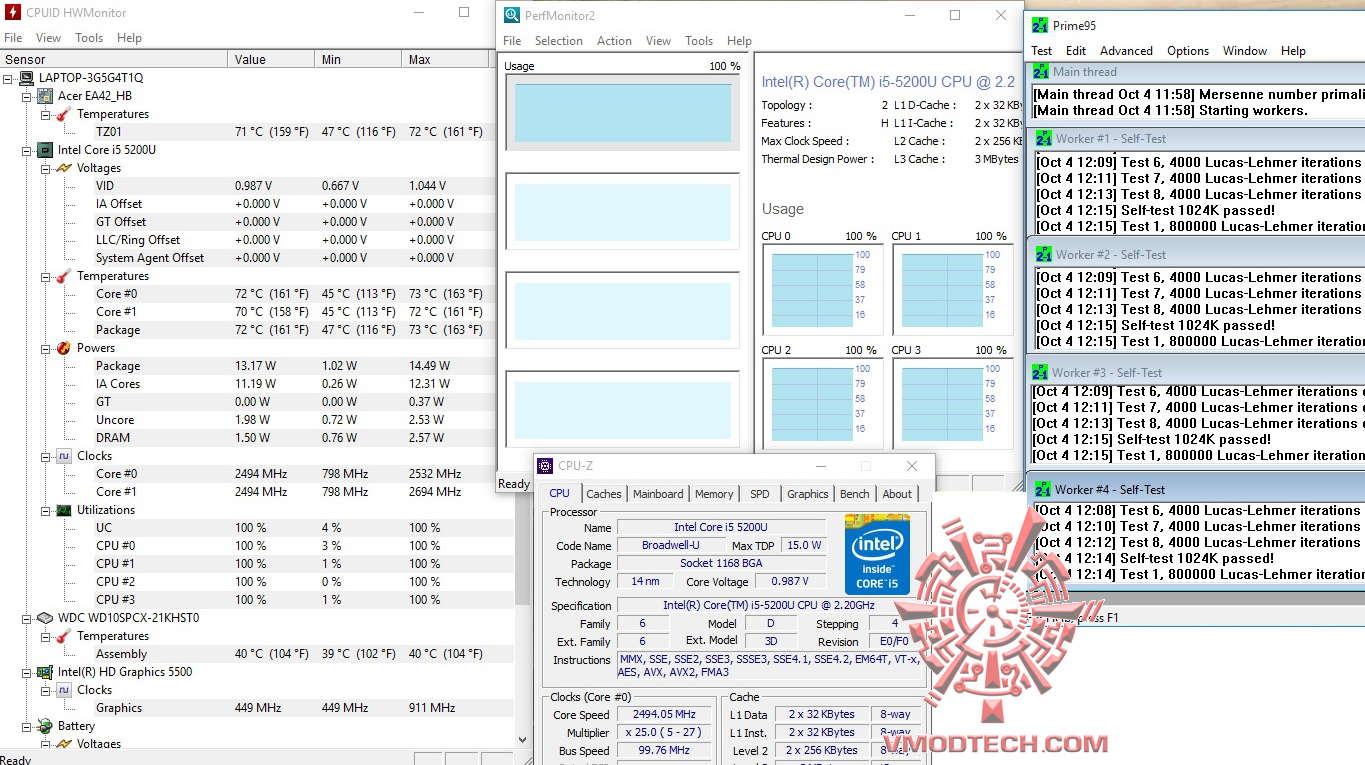Collapse the Battery node
This screenshot has height=765, width=1365.
click(27, 726)
